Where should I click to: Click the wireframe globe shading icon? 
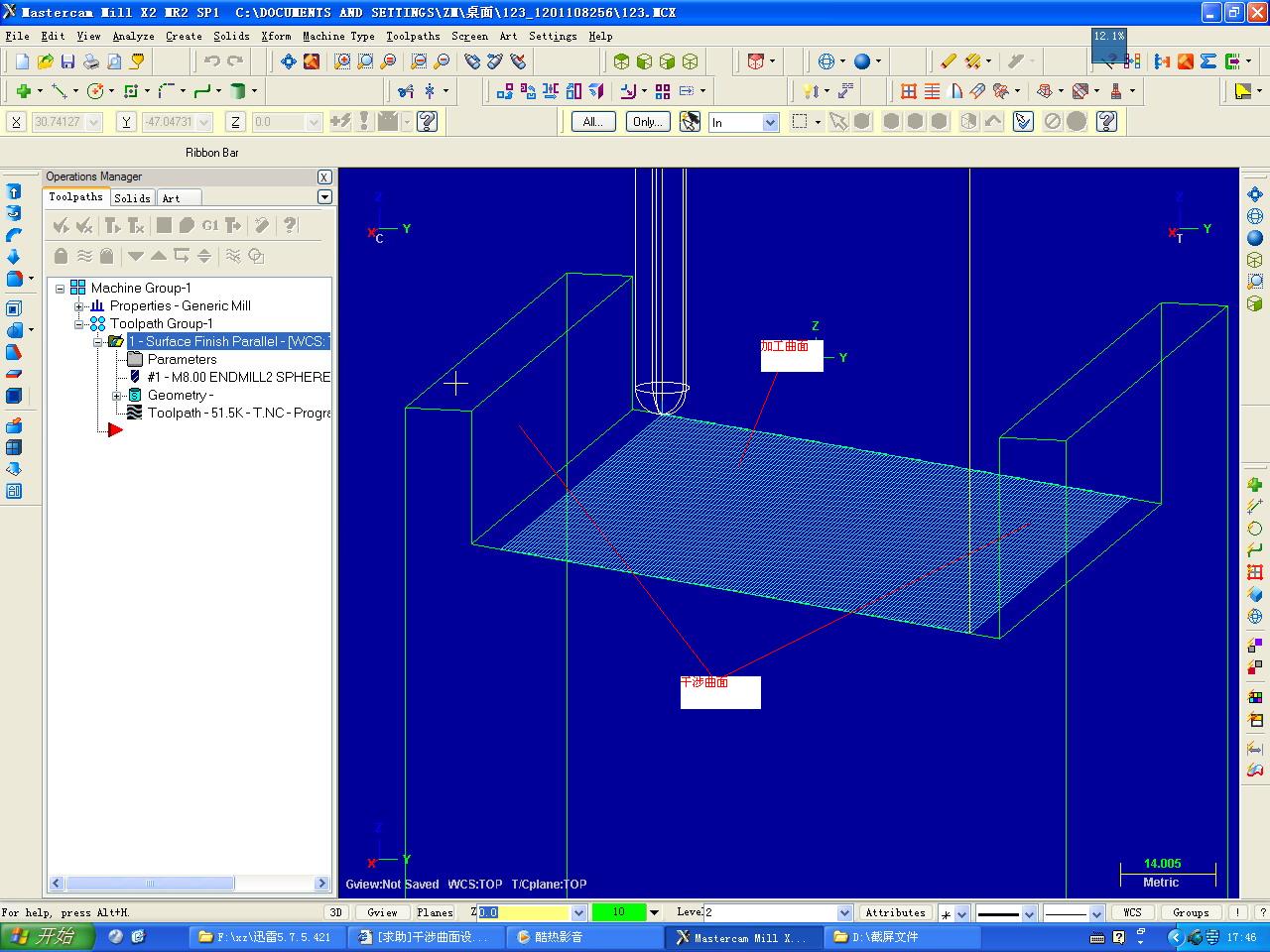coord(826,61)
